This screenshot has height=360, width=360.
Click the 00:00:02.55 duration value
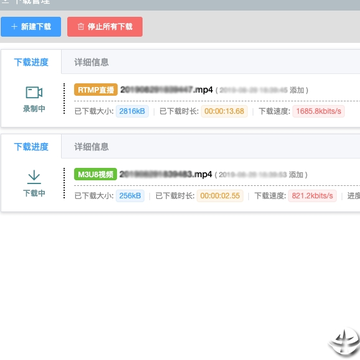click(220, 196)
